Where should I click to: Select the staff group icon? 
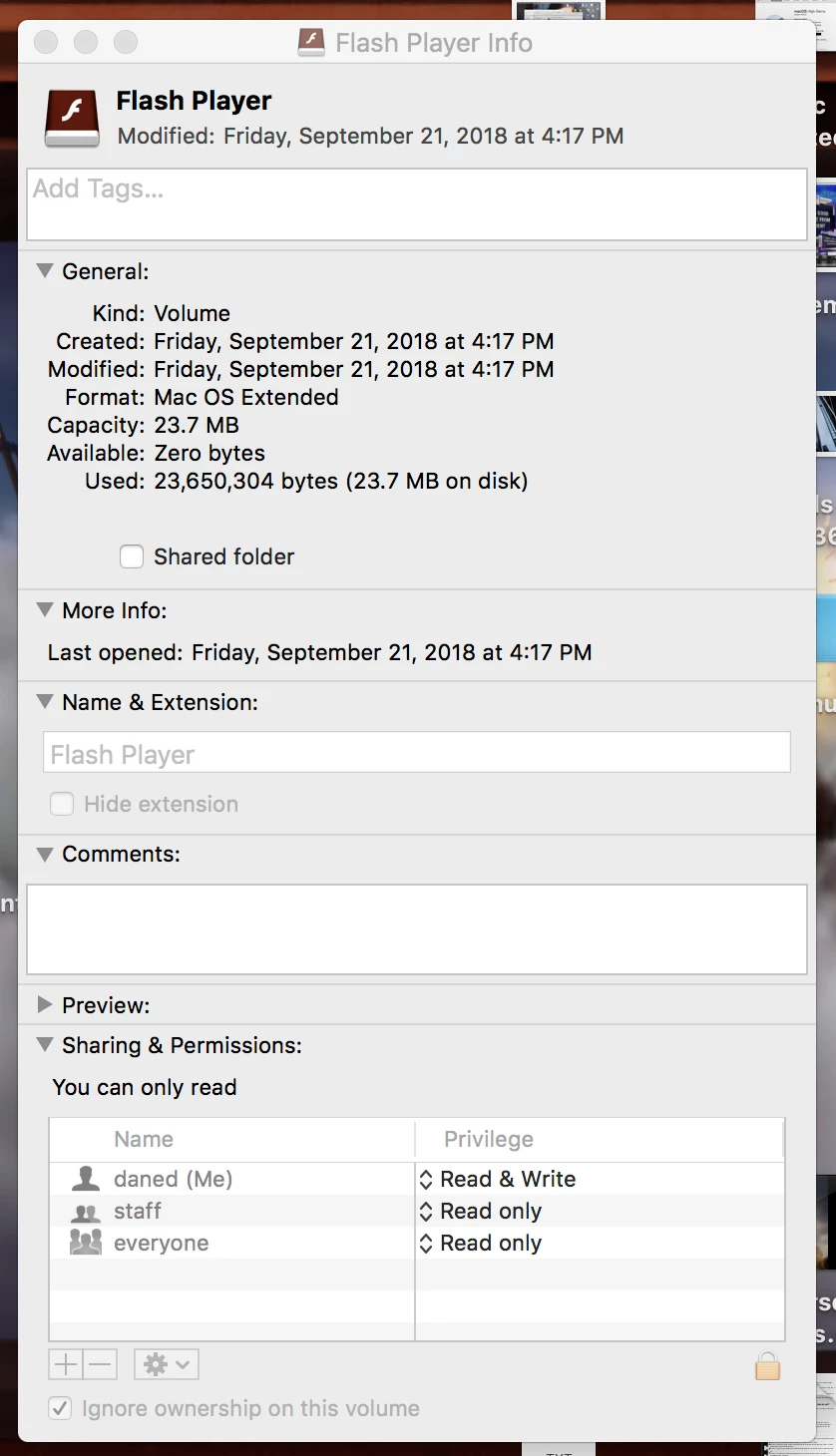pyautogui.click(x=86, y=1212)
